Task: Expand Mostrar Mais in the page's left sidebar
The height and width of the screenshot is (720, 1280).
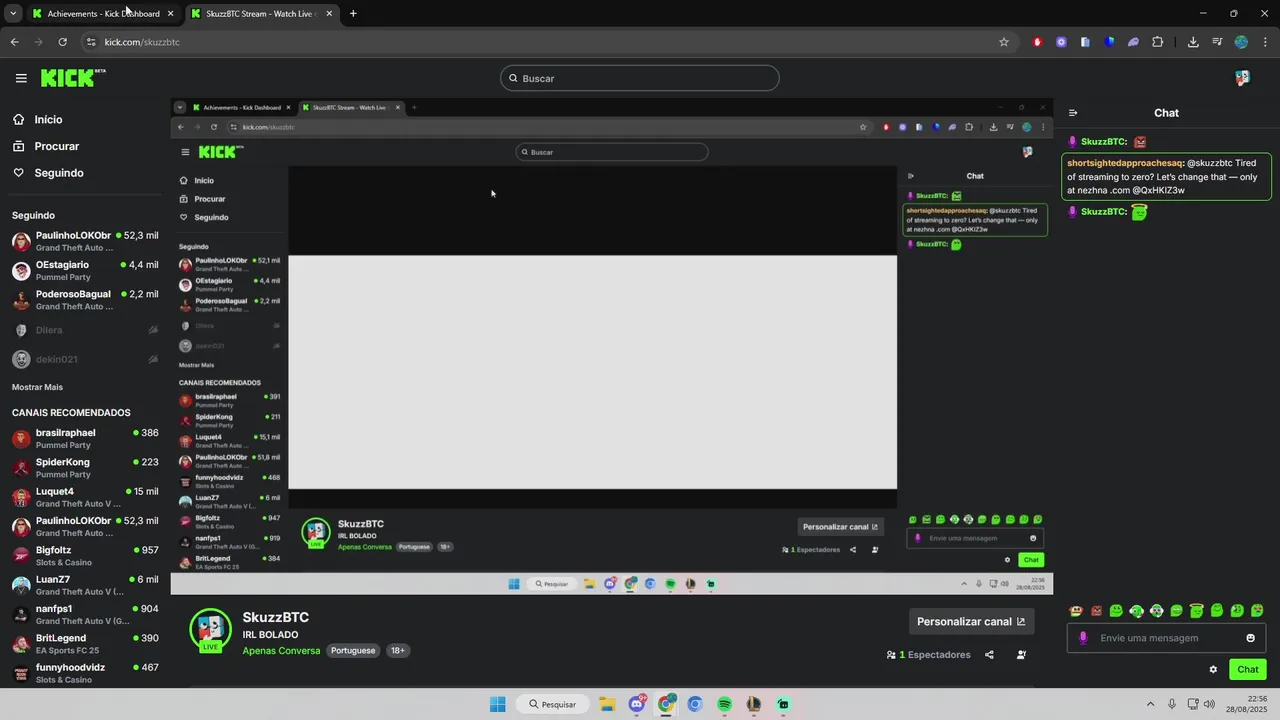Action: coord(37,387)
